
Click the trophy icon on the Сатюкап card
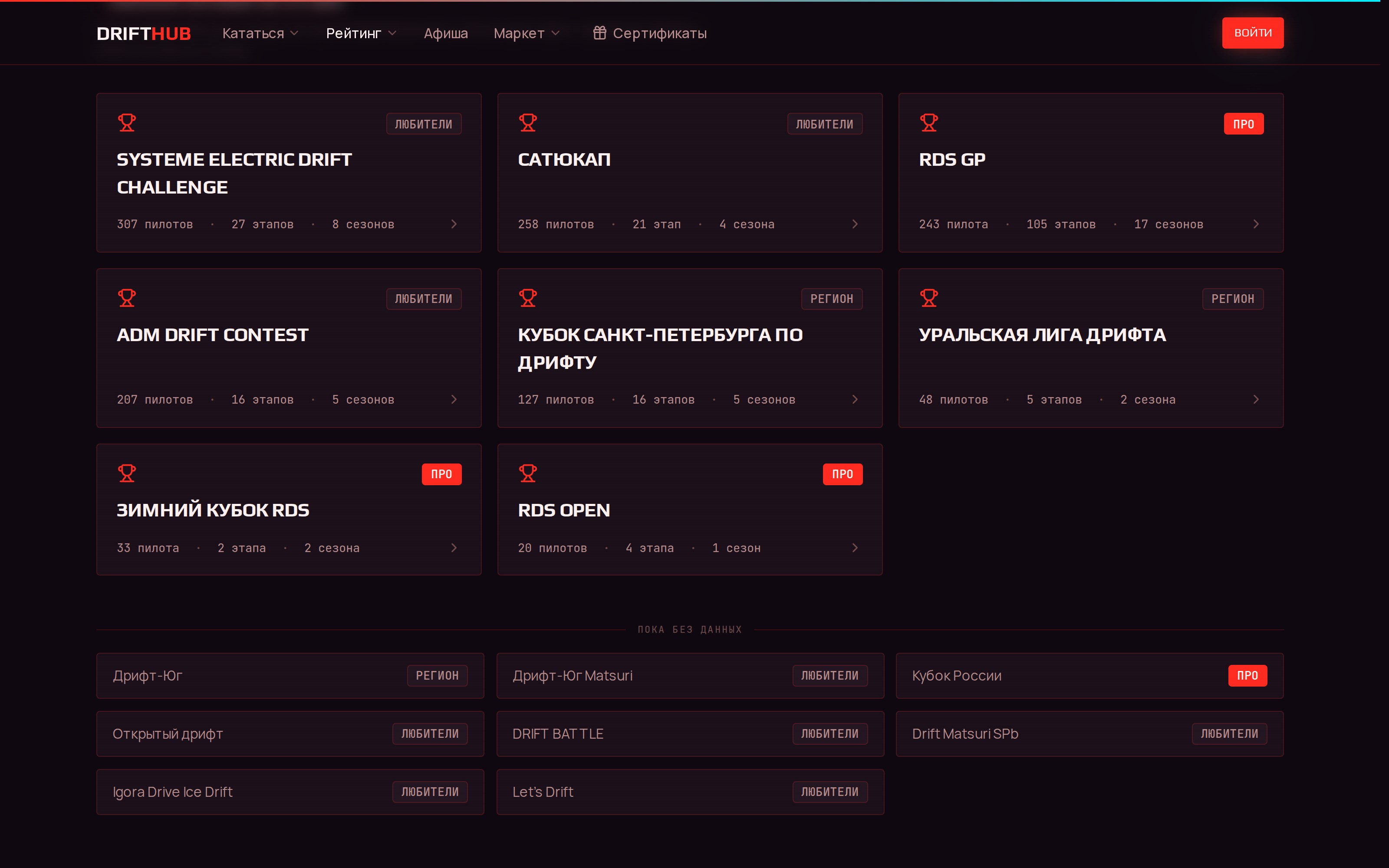pyautogui.click(x=527, y=123)
